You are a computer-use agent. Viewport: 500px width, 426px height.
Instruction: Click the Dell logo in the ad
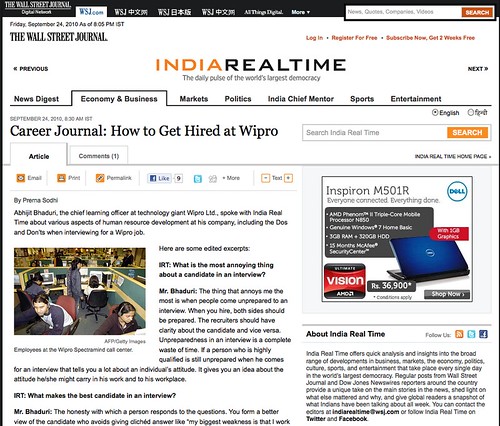[x=457, y=191]
